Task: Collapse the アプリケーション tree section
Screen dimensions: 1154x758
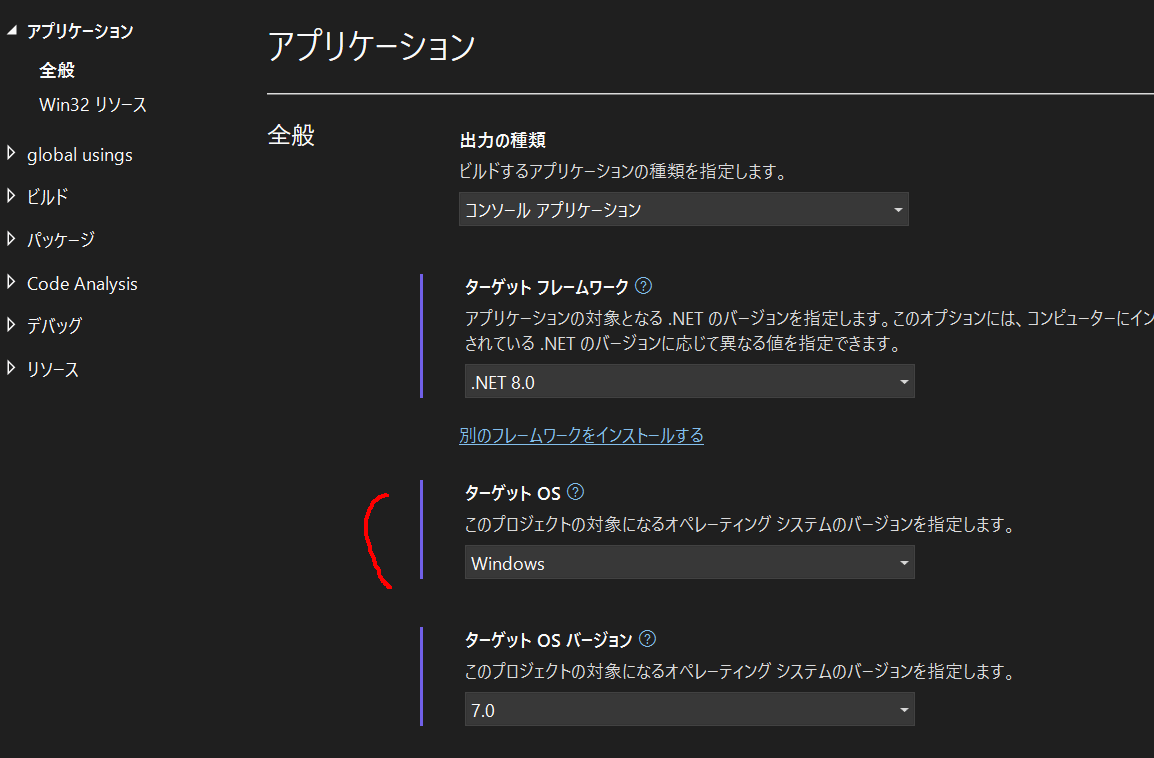Action: (x=11, y=30)
